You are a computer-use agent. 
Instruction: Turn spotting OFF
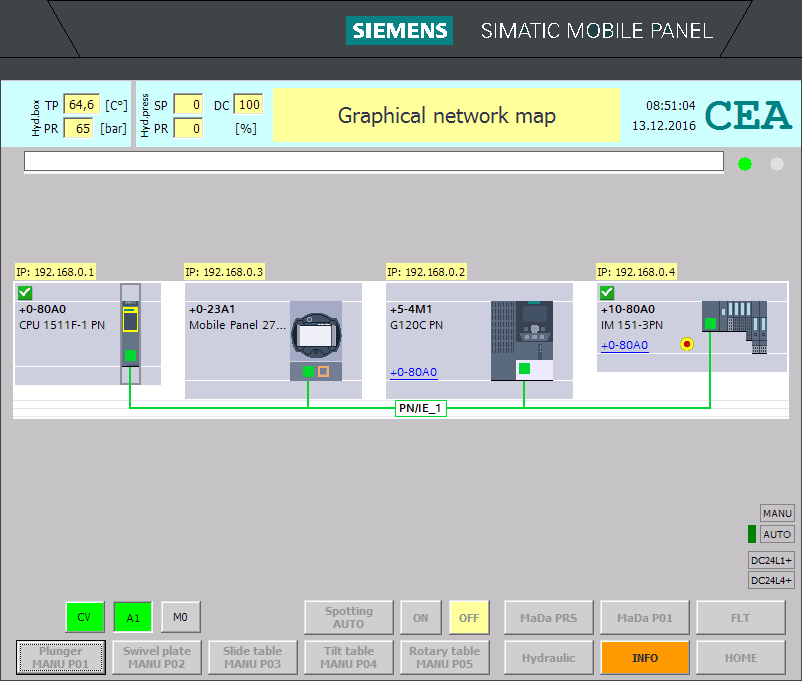(x=469, y=618)
